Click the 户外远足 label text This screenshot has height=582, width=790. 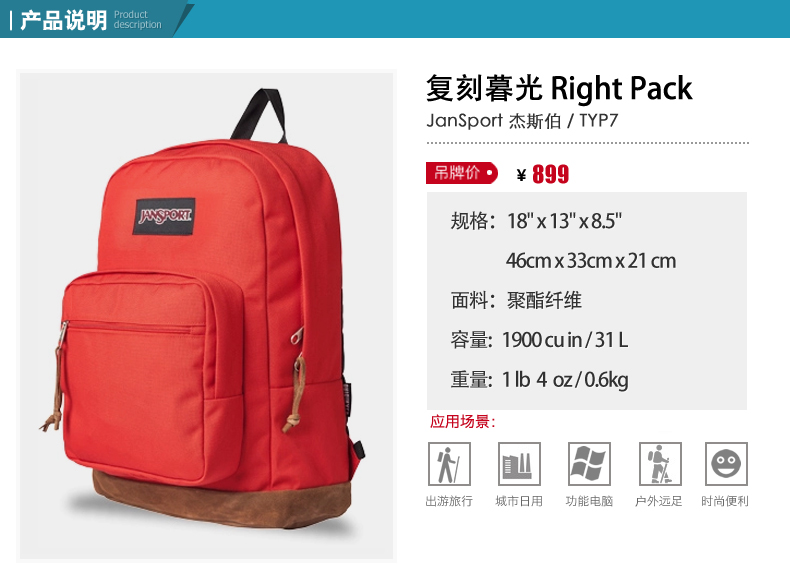click(659, 501)
